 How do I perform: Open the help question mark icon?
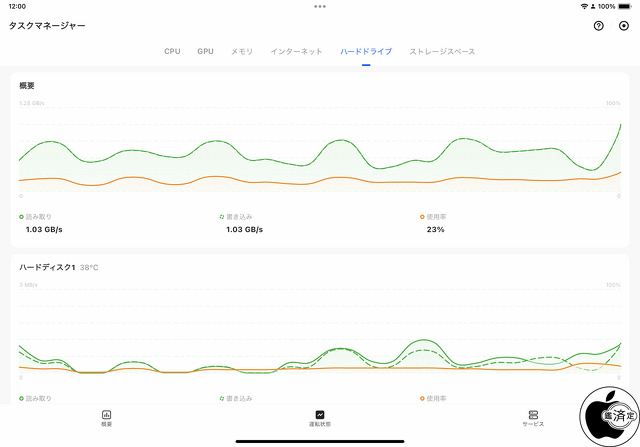click(x=598, y=25)
